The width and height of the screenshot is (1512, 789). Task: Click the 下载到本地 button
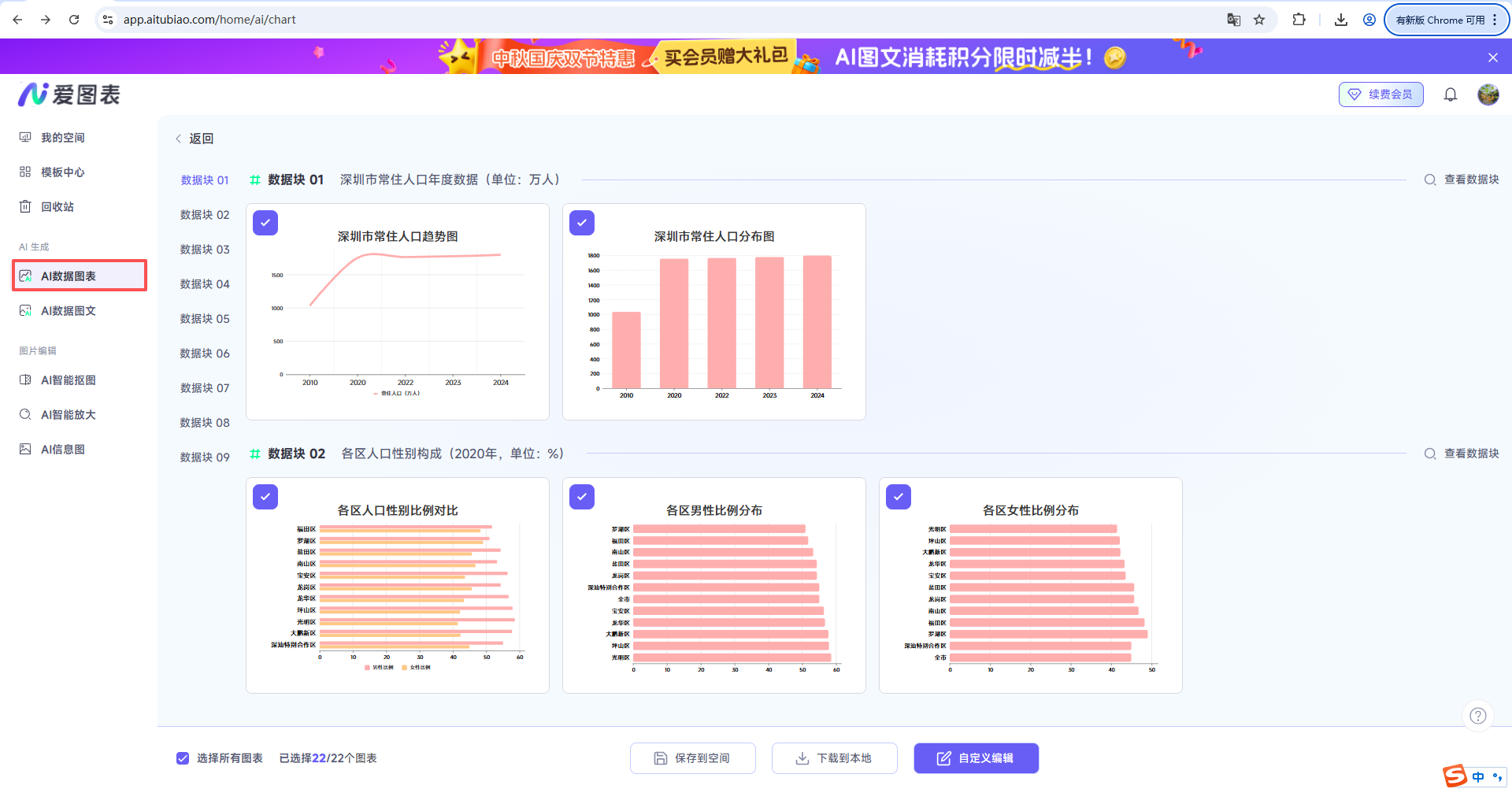834,758
